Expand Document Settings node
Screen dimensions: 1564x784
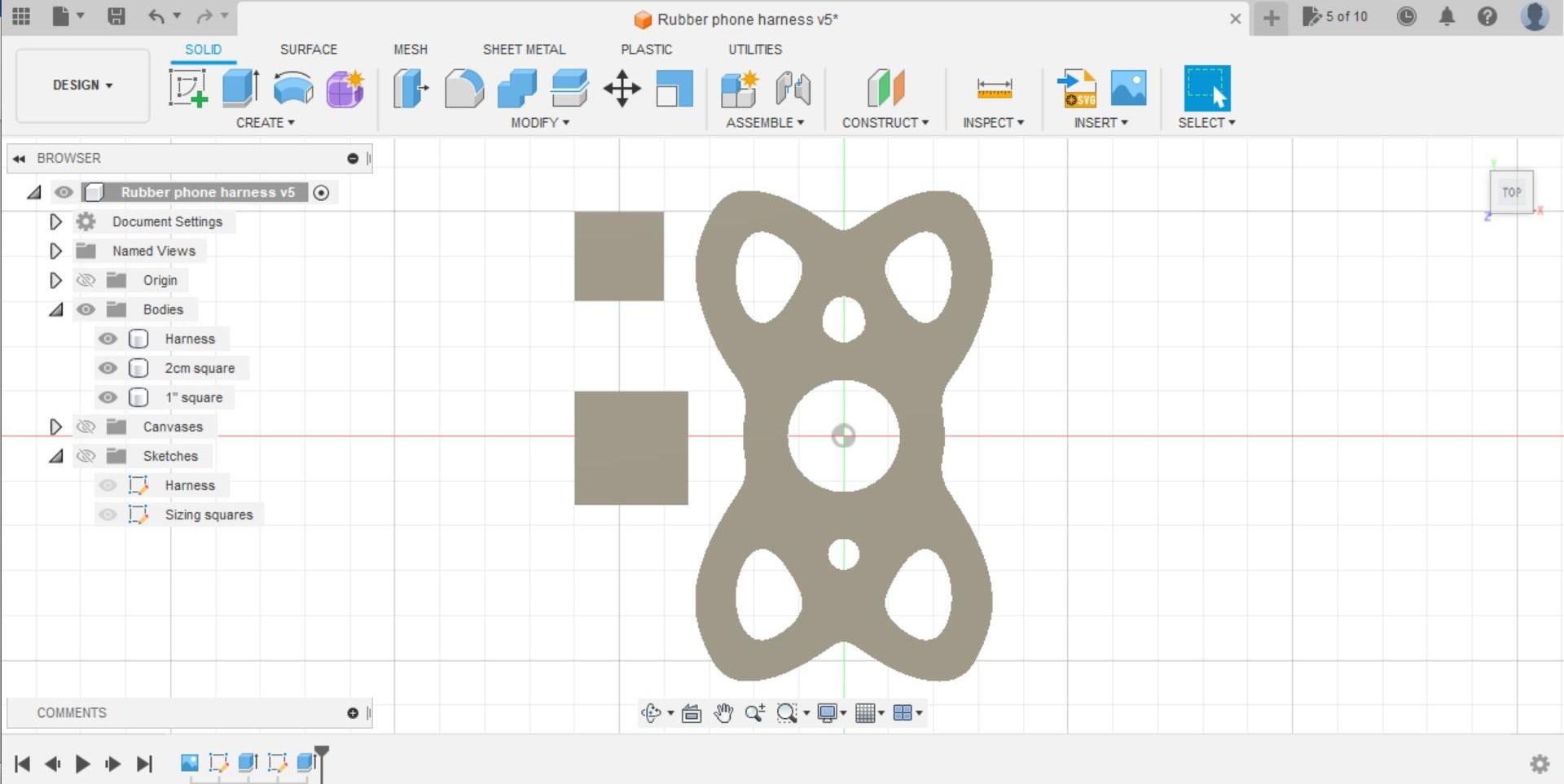click(55, 221)
